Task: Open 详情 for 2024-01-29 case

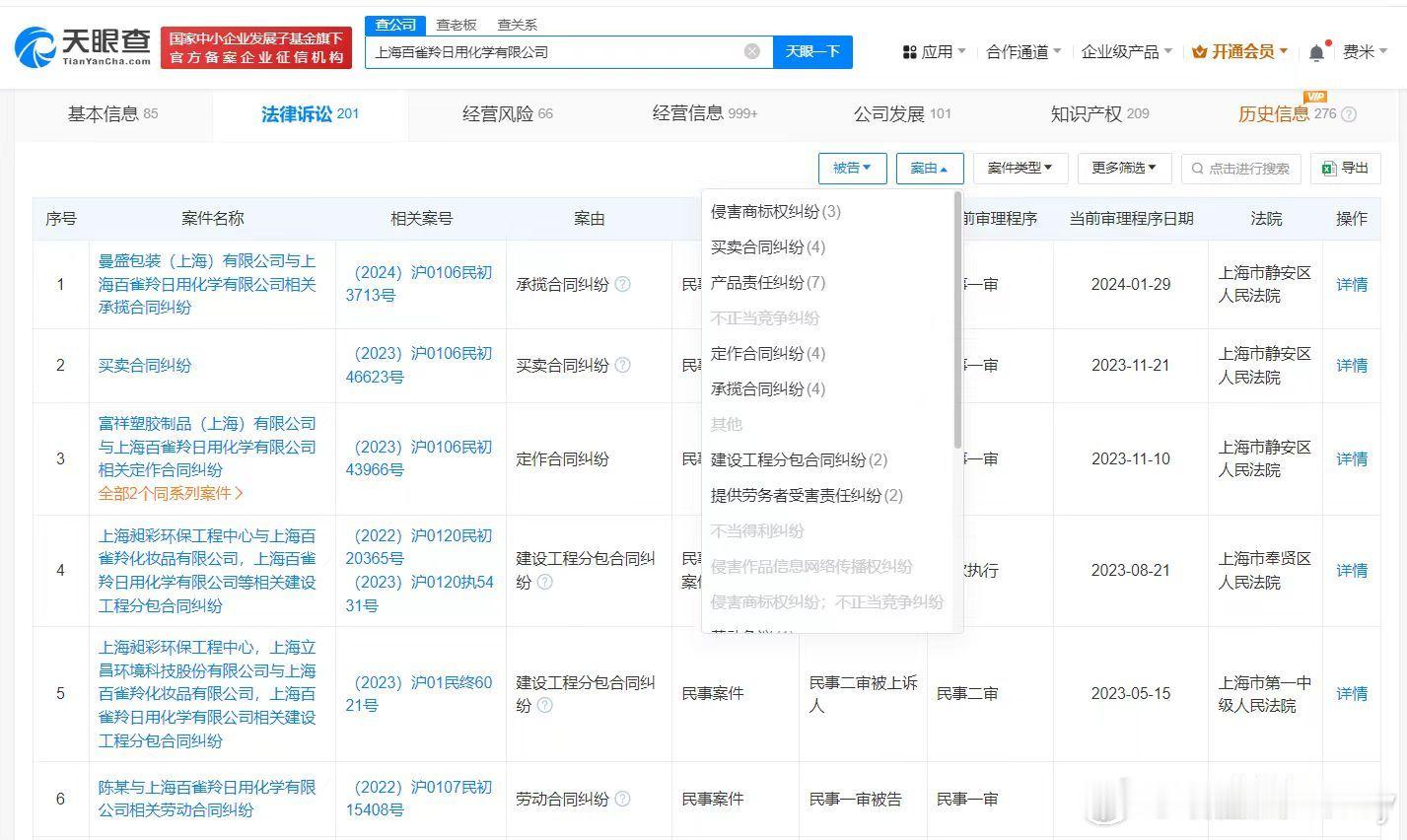Action: click(x=1352, y=284)
